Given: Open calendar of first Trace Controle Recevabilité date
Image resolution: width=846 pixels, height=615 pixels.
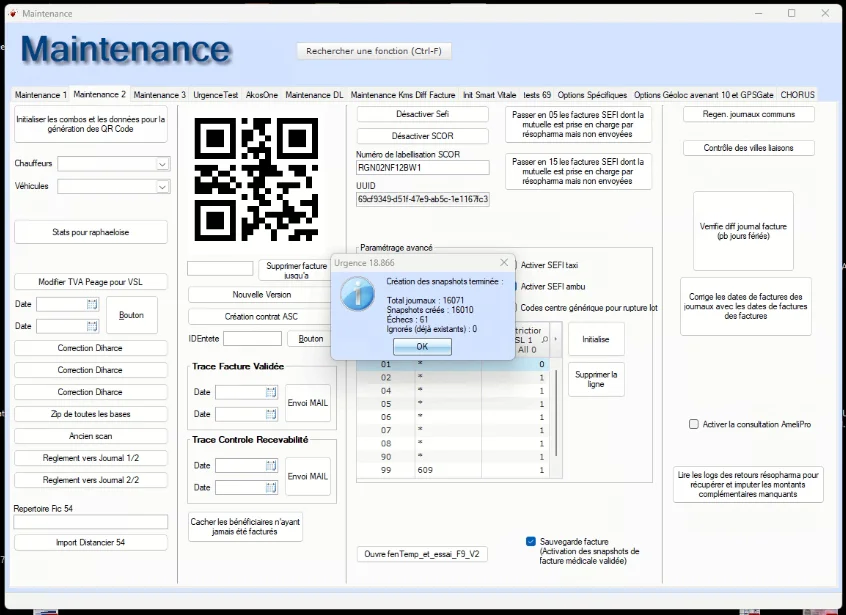Looking at the screenshot, I should [x=271, y=465].
